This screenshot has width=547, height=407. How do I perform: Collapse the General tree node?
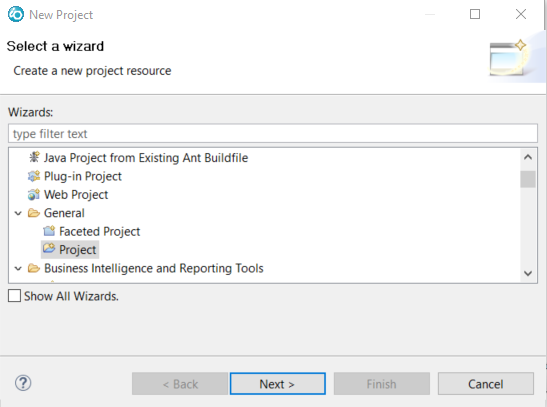pyautogui.click(x=18, y=213)
